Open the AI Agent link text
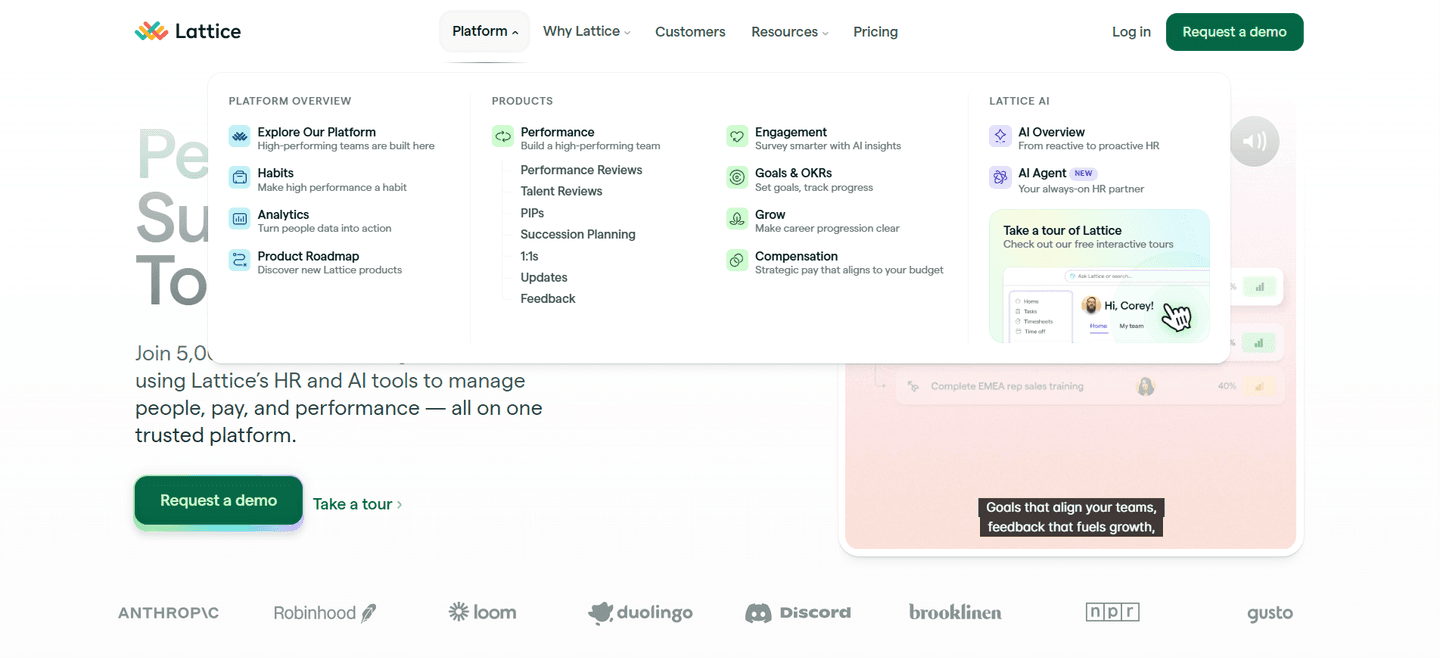Image resolution: width=1440 pixels, height=658 pixels. pyautogui.click(x=1042, y=173)
